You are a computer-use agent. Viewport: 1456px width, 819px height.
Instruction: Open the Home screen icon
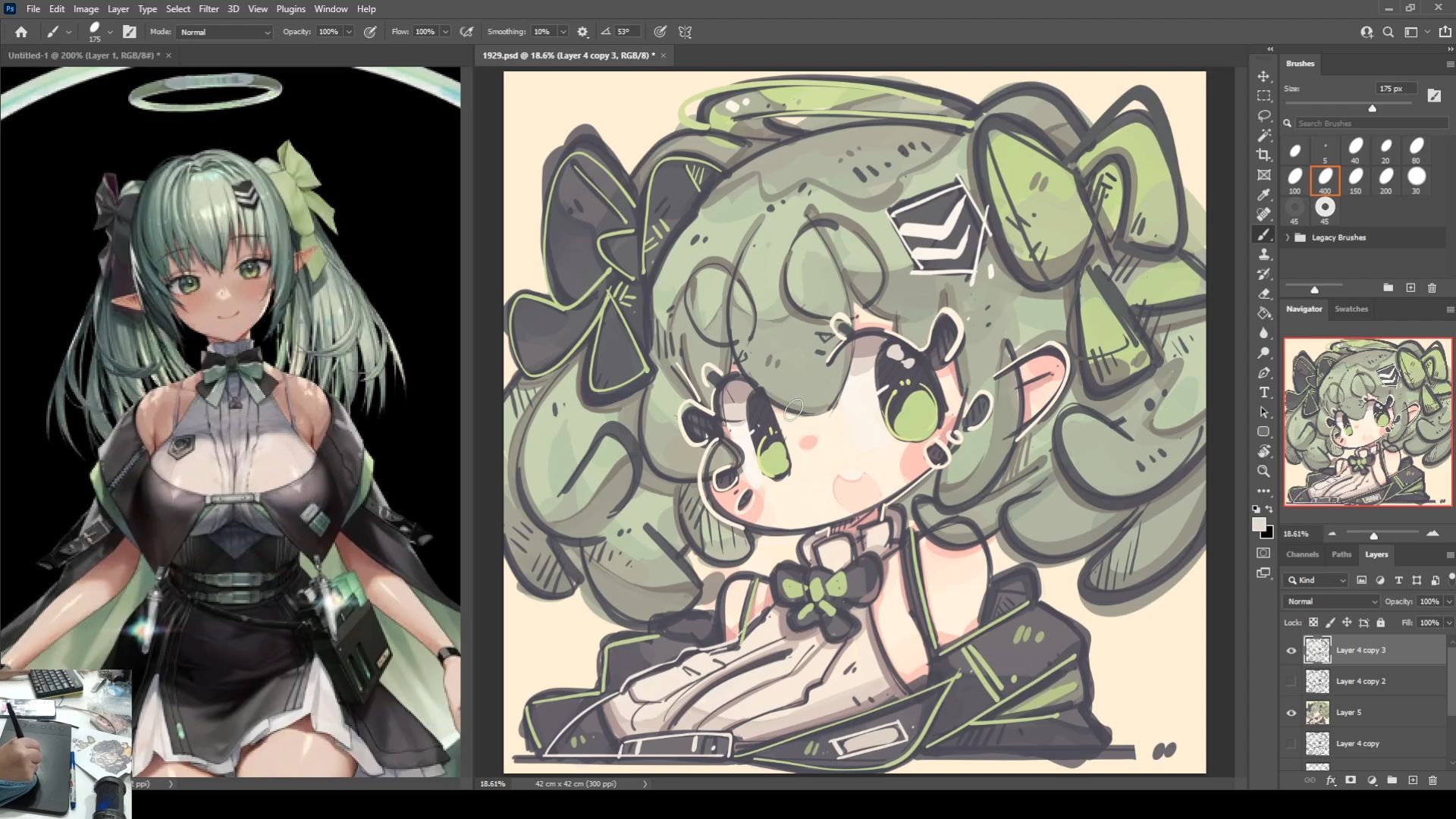point(21,32)
